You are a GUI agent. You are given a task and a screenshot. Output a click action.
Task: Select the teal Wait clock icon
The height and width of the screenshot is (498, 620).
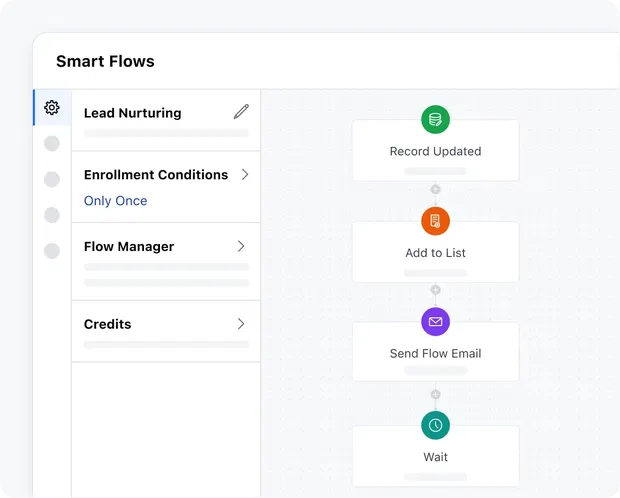(x=435, y=425)
